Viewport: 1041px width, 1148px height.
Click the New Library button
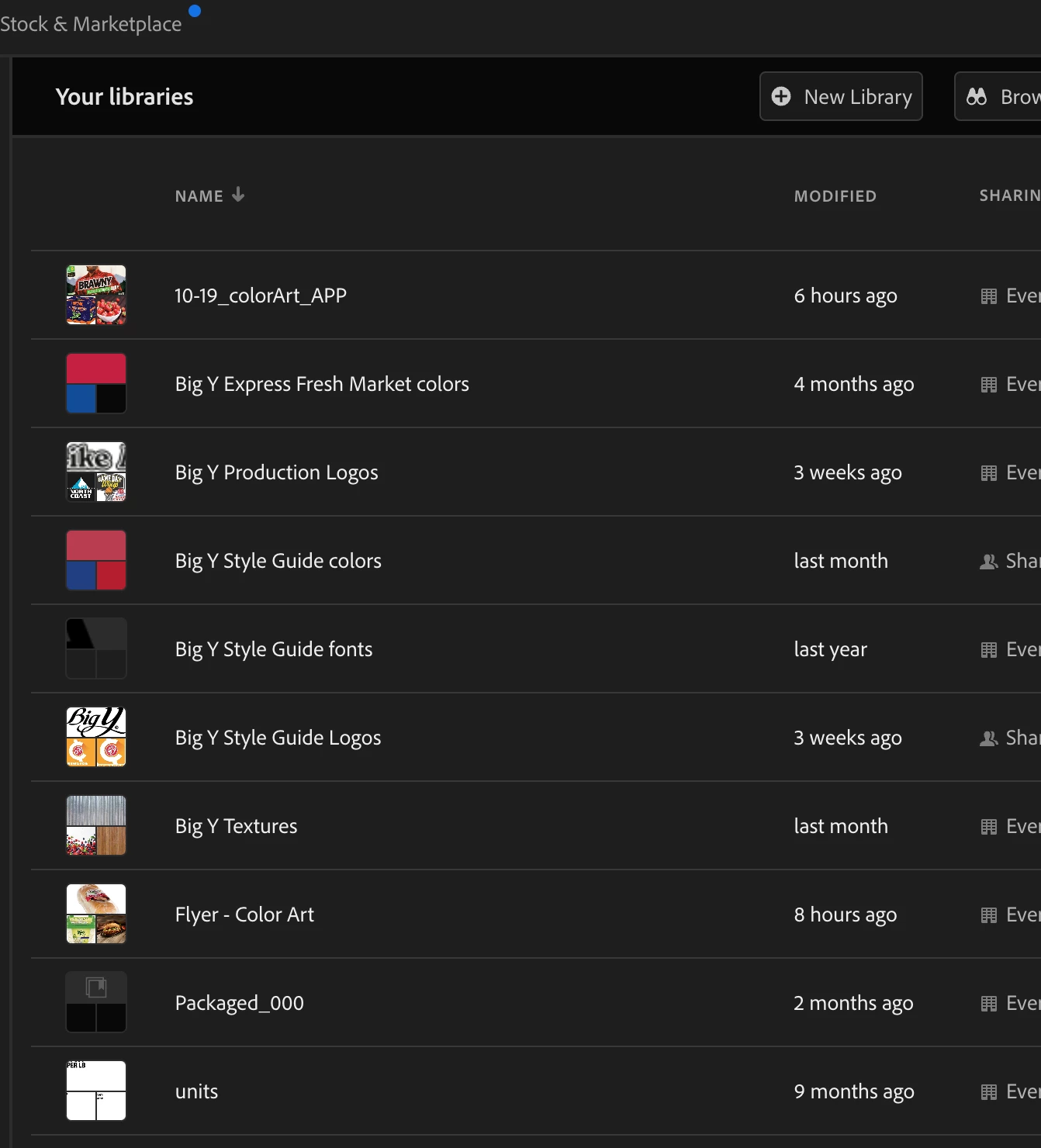pyautogui.click(x=841, y=96)
